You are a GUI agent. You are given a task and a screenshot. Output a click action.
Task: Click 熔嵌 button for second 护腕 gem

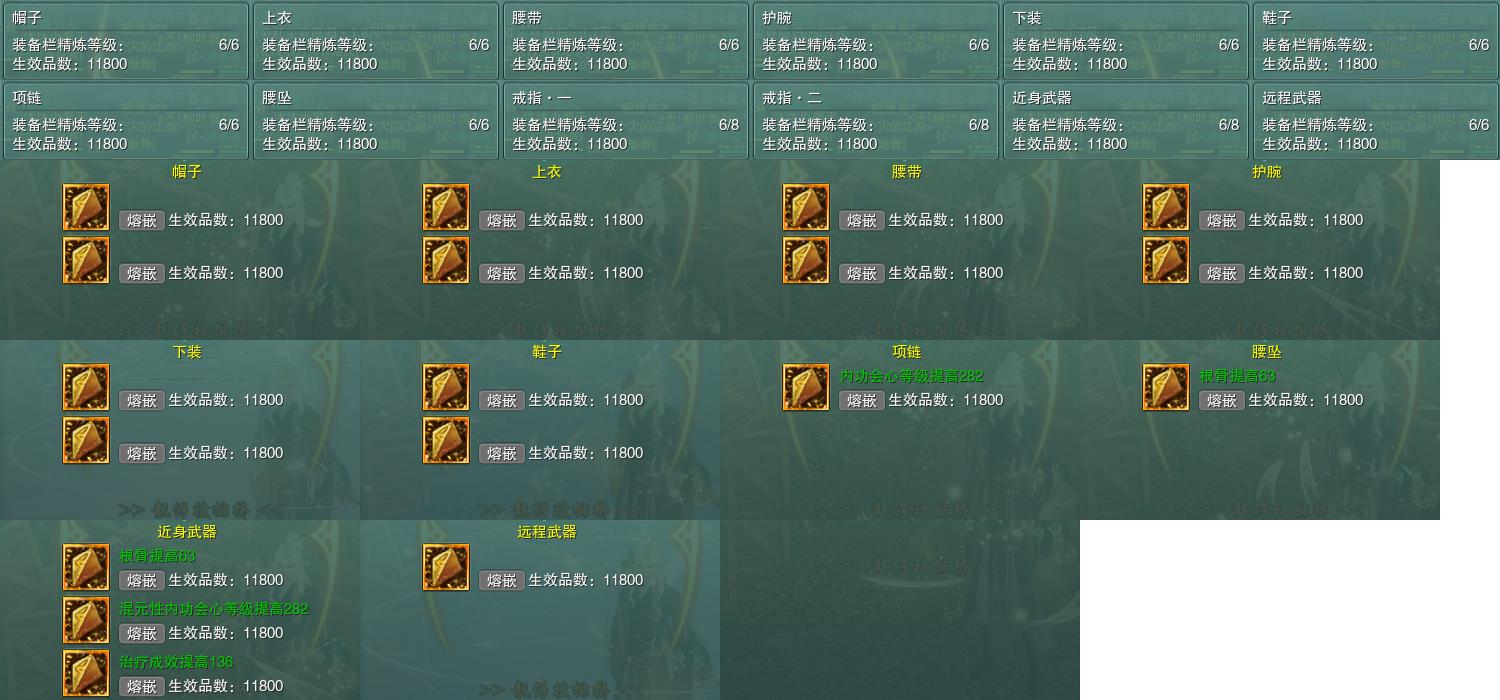pyautogui.click(x=1222, y=274)
